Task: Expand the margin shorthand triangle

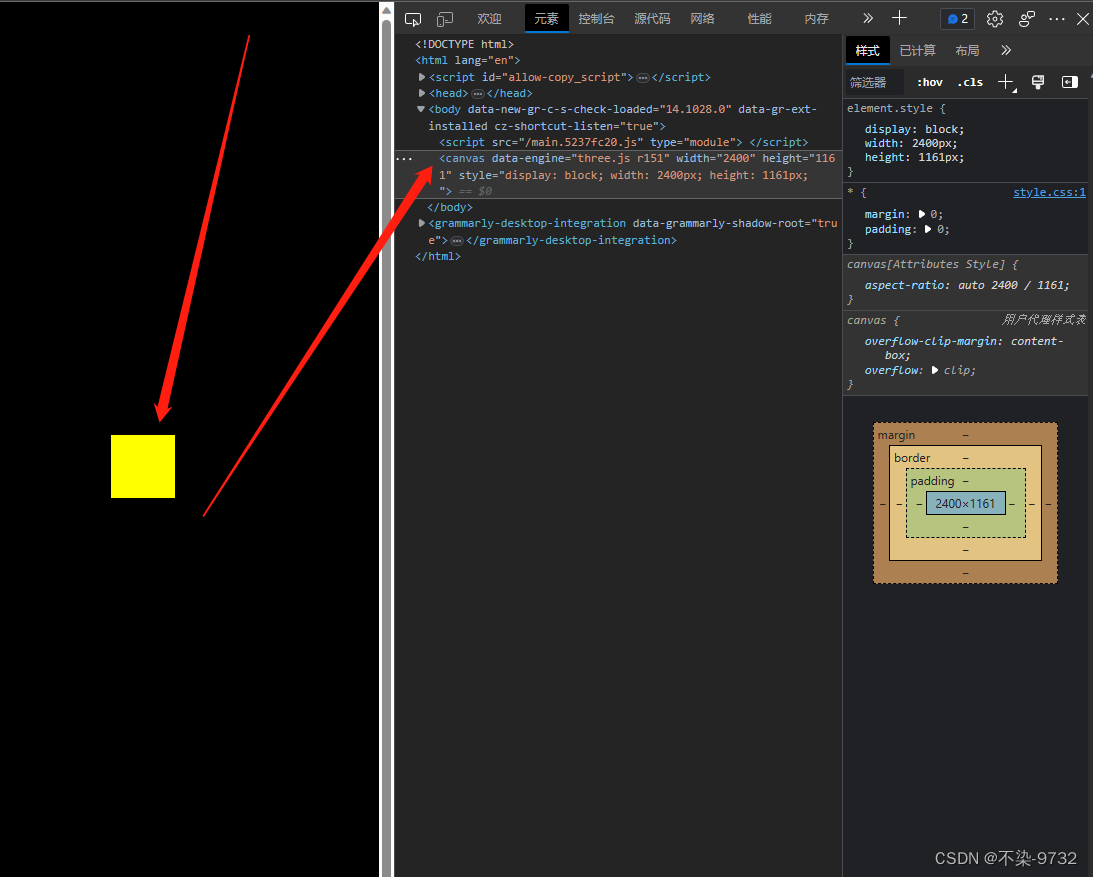Action: tap(922, 214)
